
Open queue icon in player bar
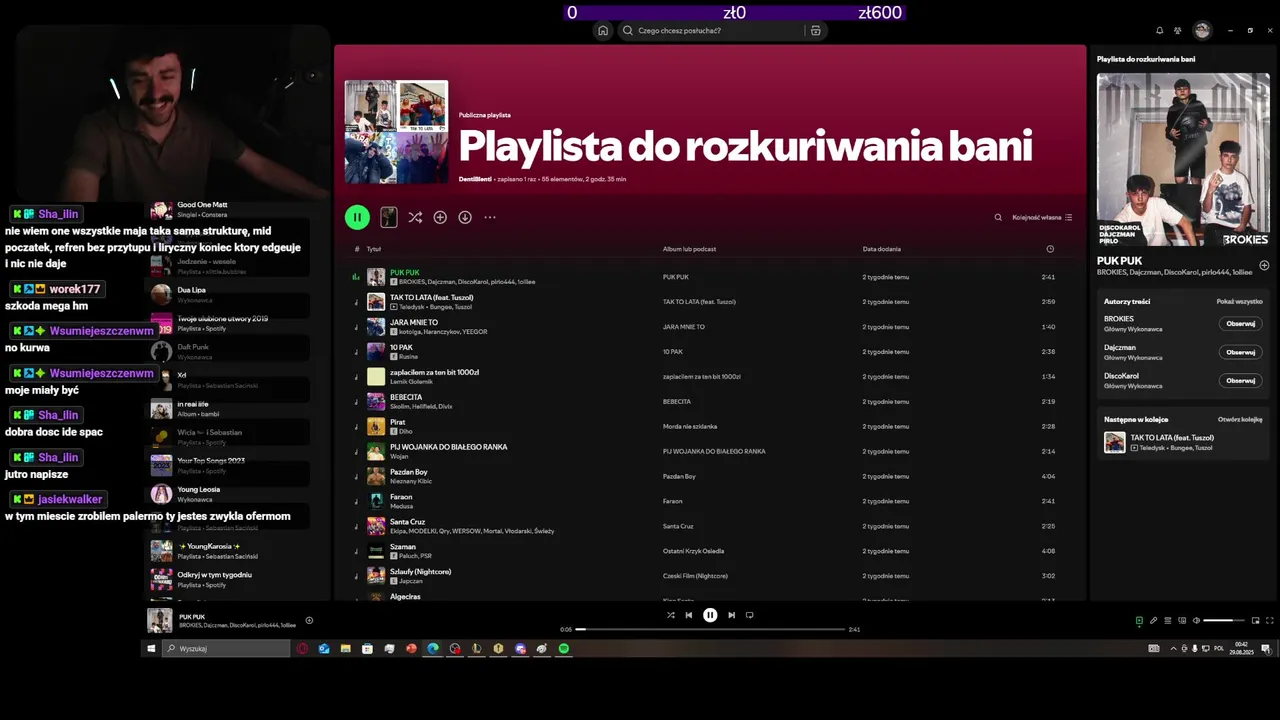pyautogui.click(x=1167, y=621)
